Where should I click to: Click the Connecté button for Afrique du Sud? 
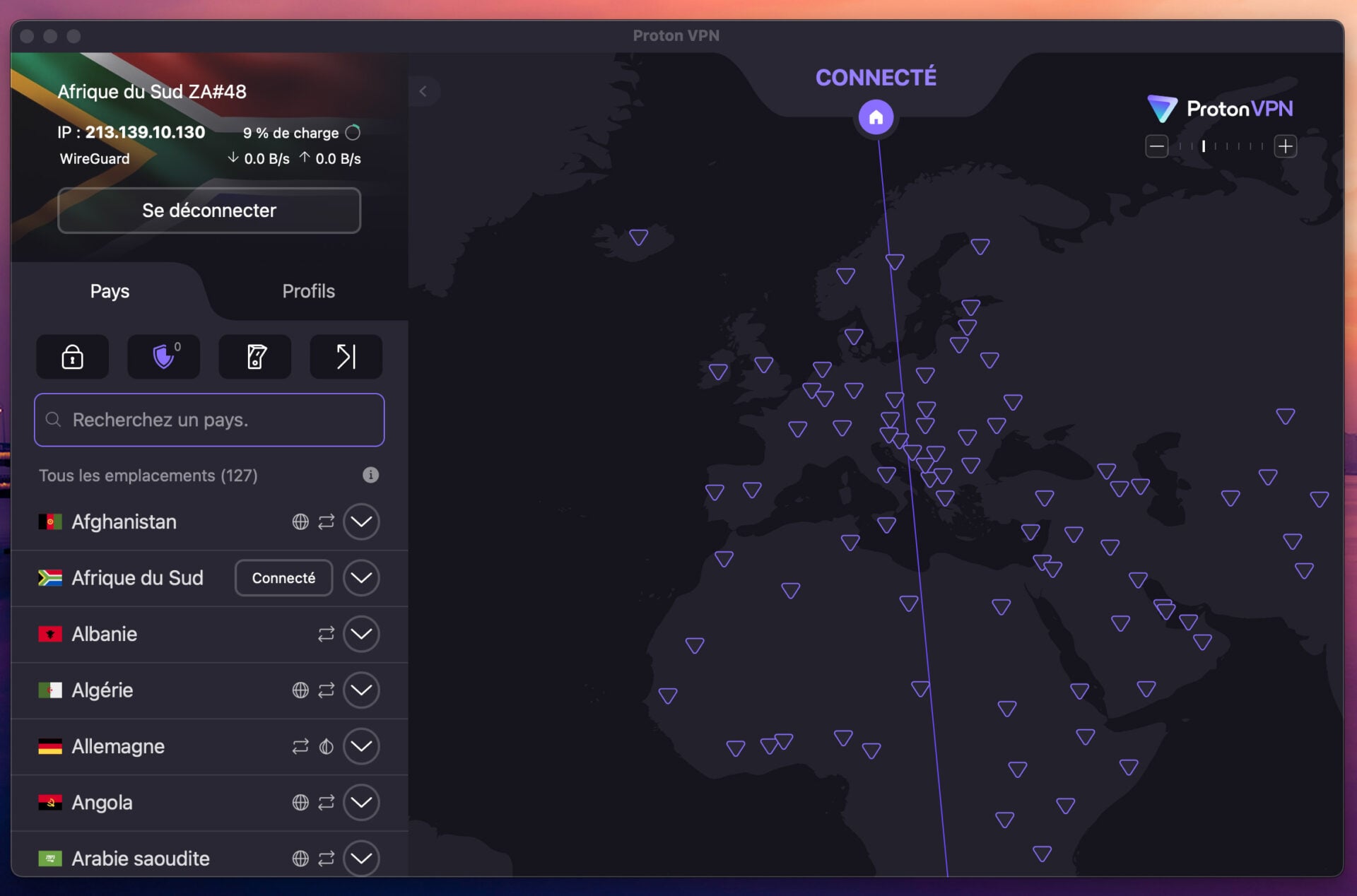tap(283, 578)
